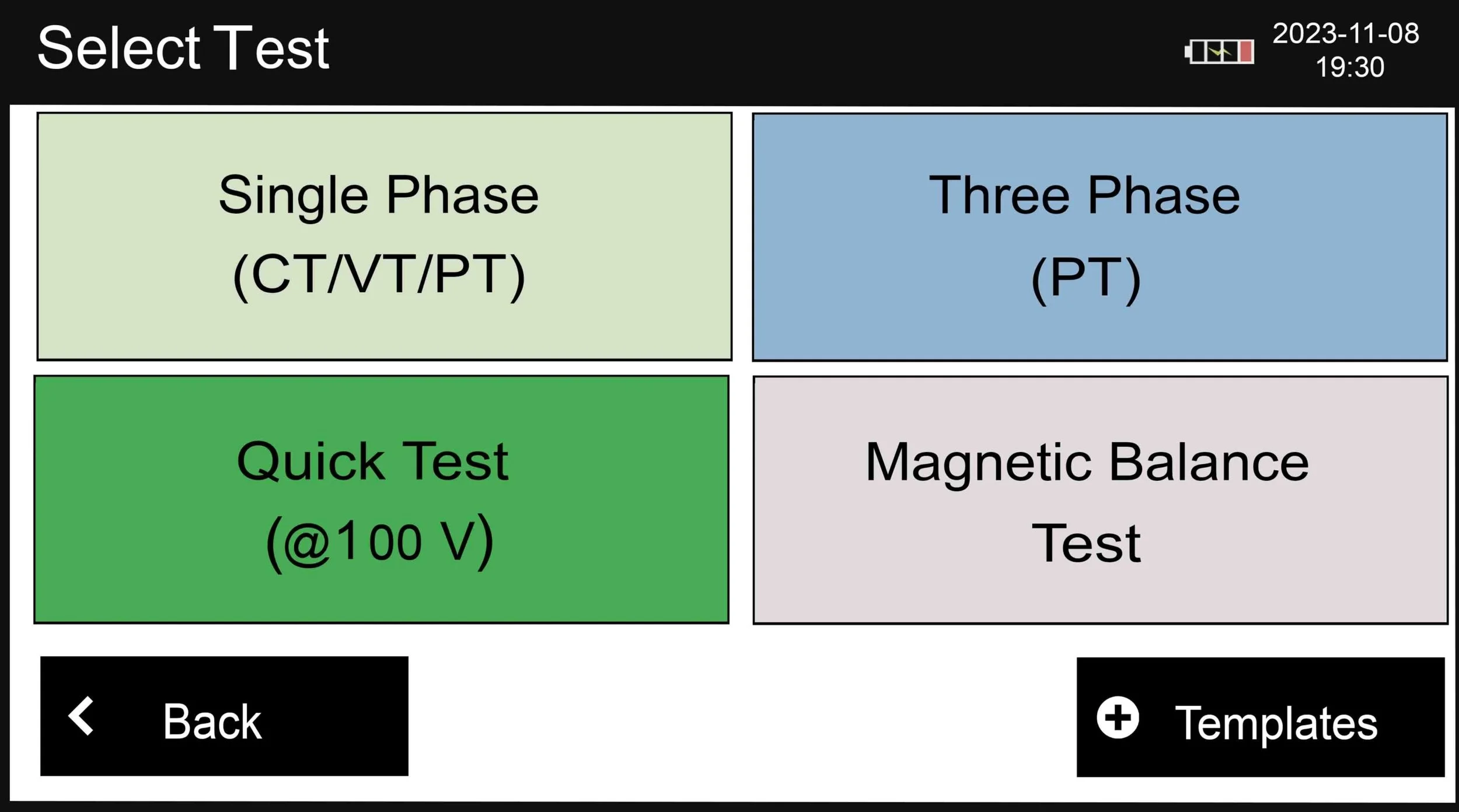Click the word Back in black button
Screen dimensions: 1459x812
click(x=212, y=722)
